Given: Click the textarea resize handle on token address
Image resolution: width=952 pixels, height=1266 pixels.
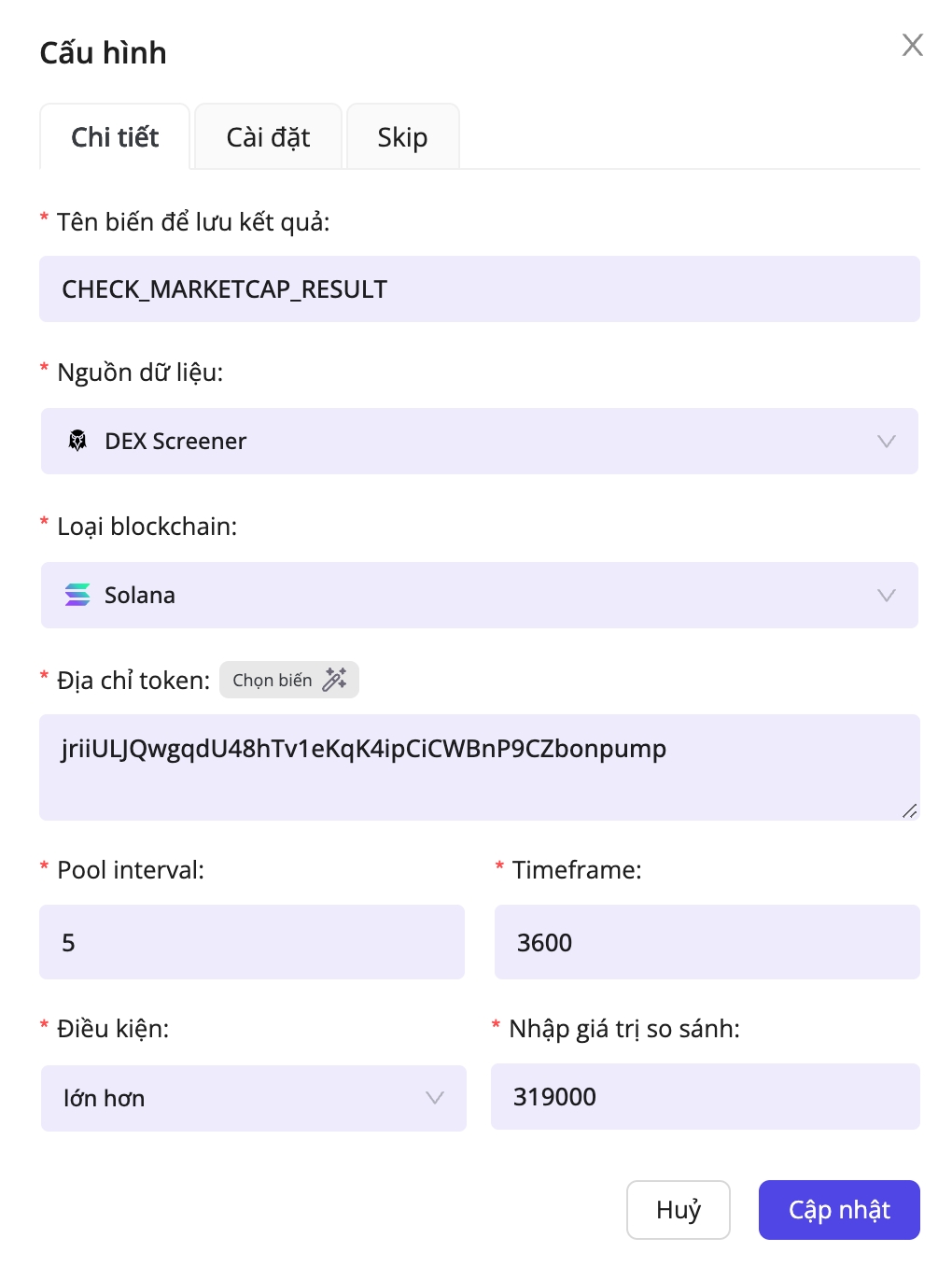Looking at the screenshot, I should [x=909, y=810].
